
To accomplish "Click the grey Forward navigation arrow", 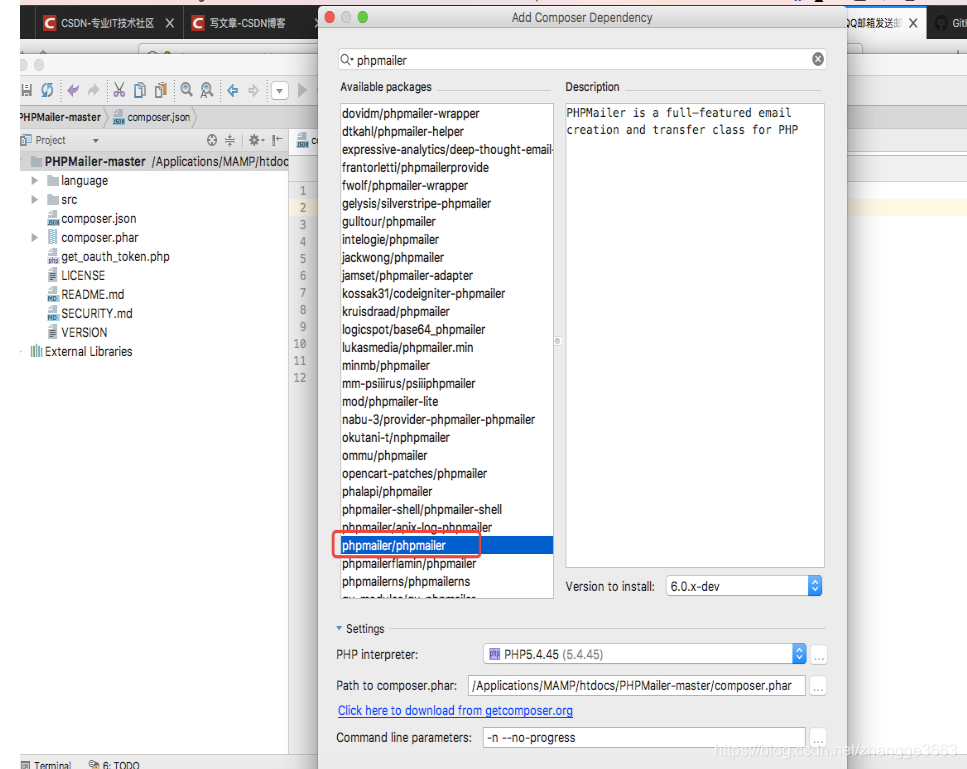I will pyautogui.click(x=253, y=91).
